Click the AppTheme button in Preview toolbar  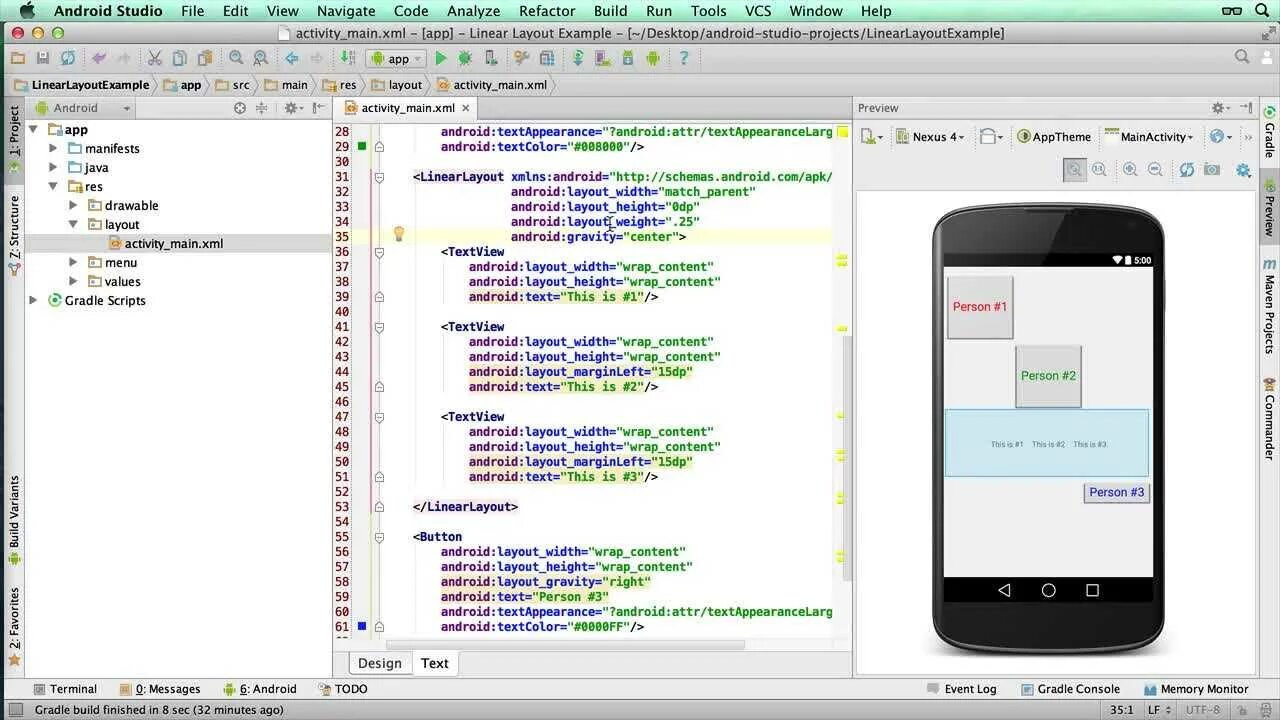click(1054, 137)
